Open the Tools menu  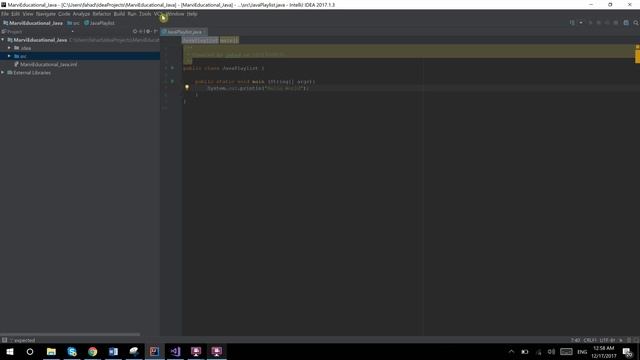point(145,14)
